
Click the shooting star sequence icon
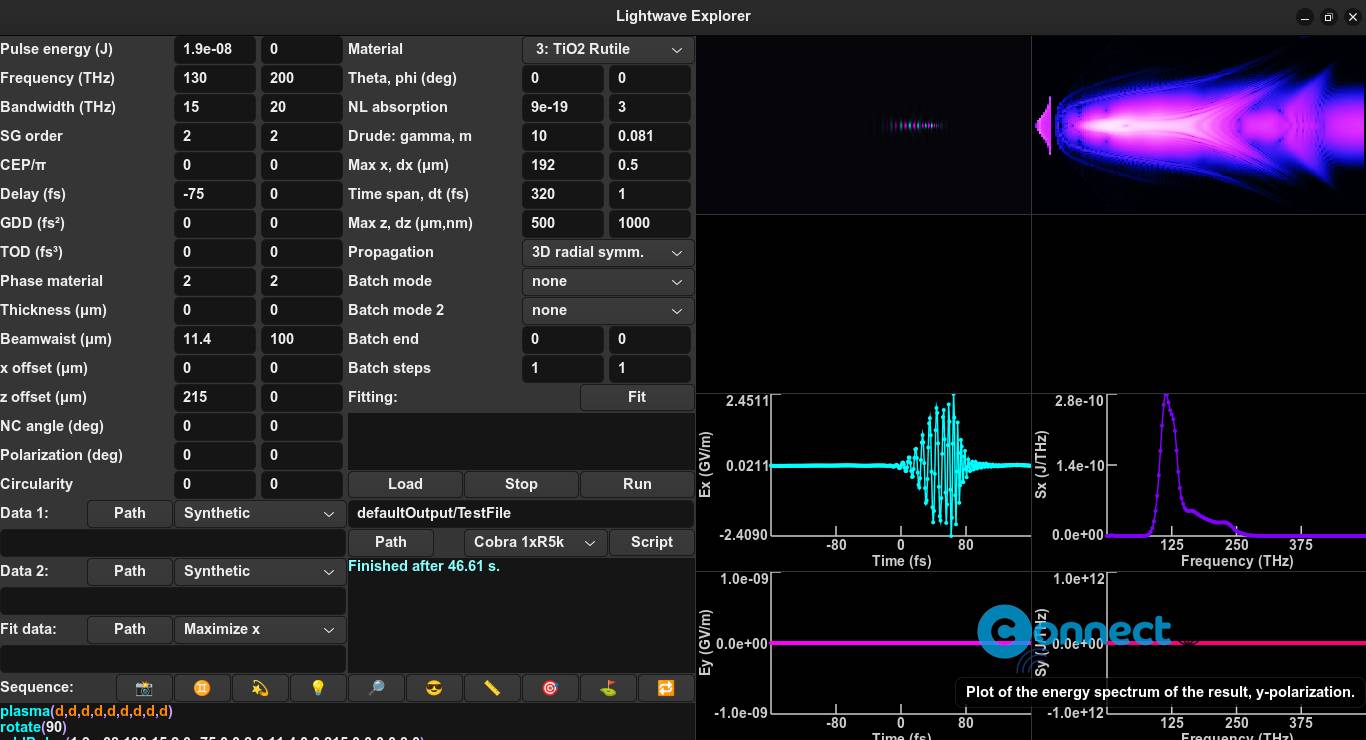point(260,688)
